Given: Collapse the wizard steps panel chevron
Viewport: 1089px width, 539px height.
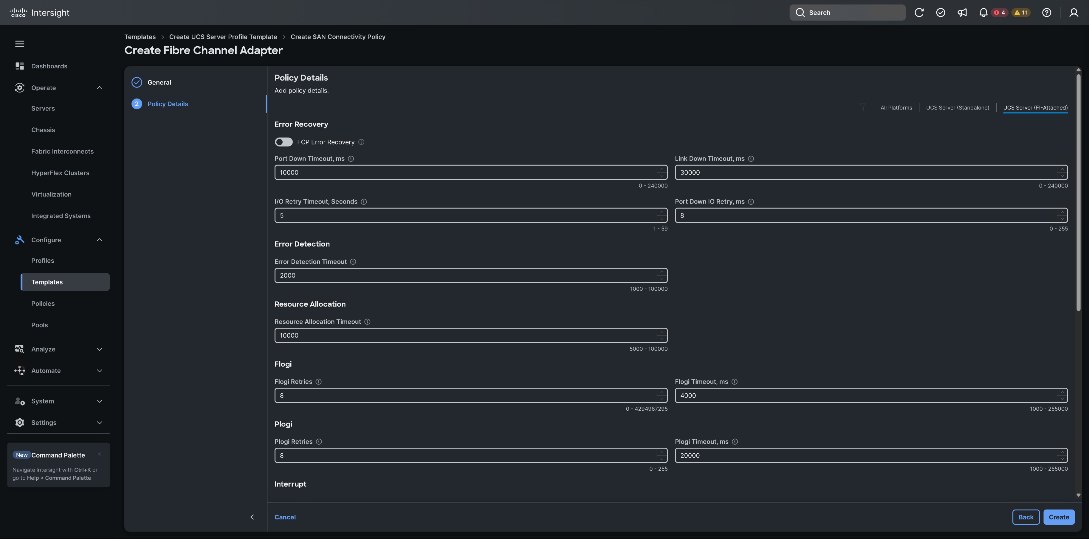Looking at the screenshot, I should click(x=252, y=517).
